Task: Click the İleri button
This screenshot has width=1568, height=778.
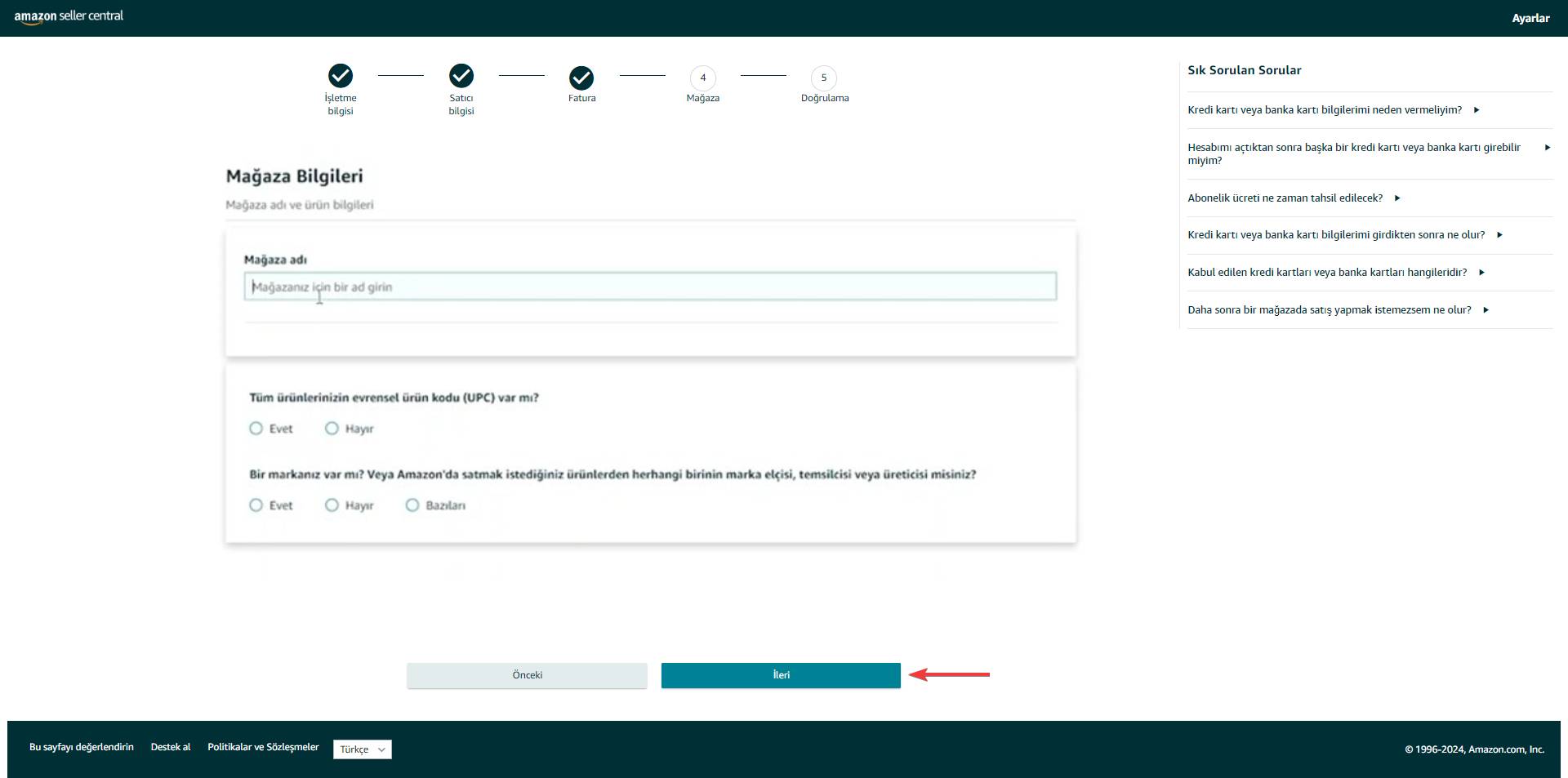Action: [x=781, y=675]
